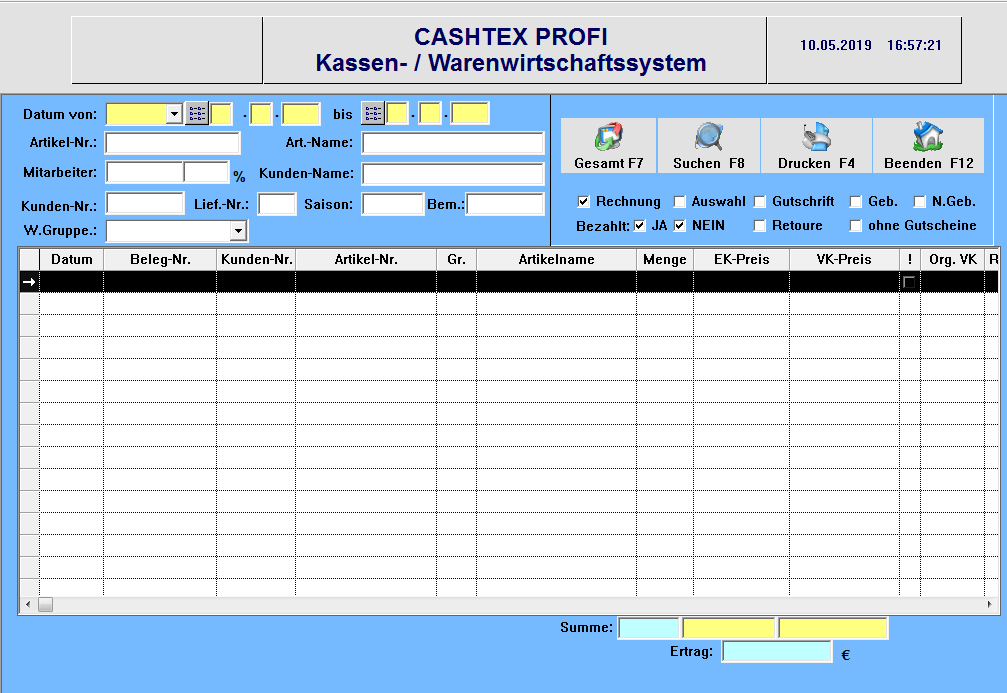Tick the Geb. checkbox
The width and height of the screenshot is (1007, 693).
point(855,202)
